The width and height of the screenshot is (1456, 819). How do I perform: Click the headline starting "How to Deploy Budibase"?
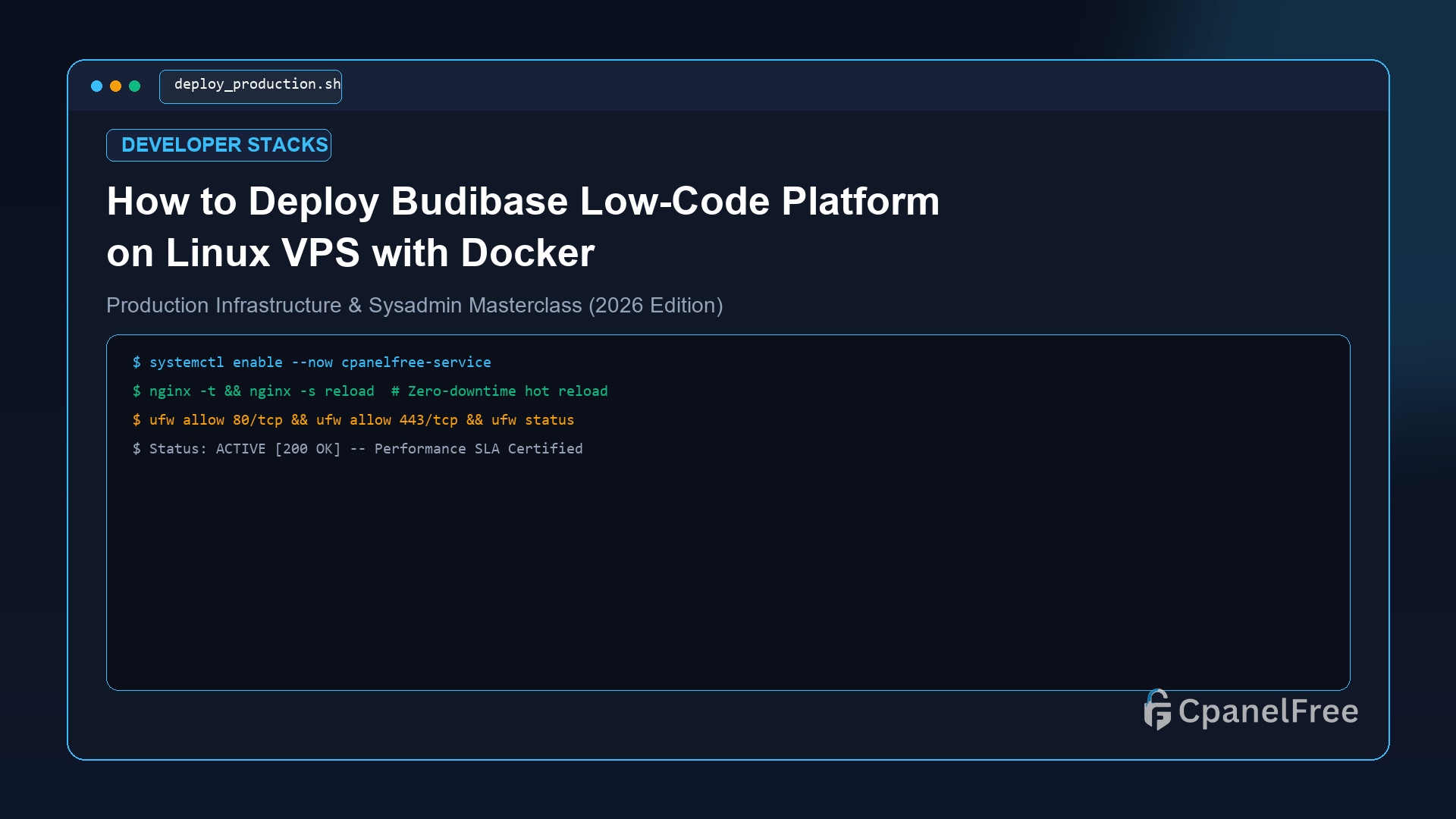click(522, 227)
